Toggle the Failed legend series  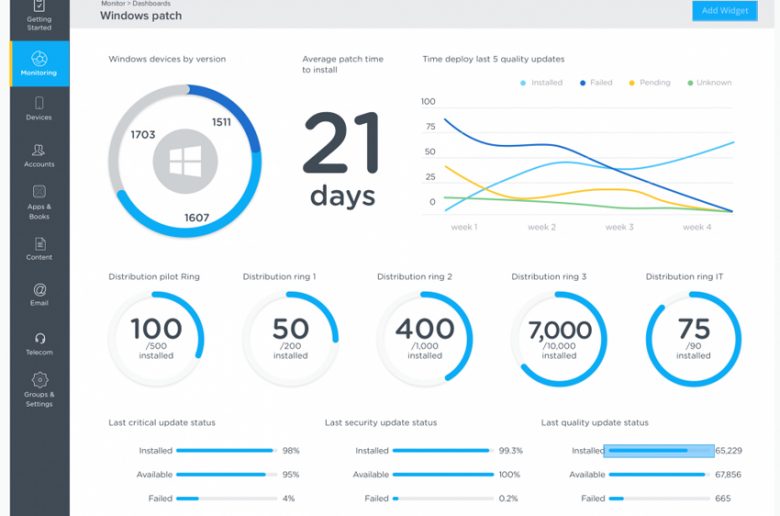(x=596, y=83)
